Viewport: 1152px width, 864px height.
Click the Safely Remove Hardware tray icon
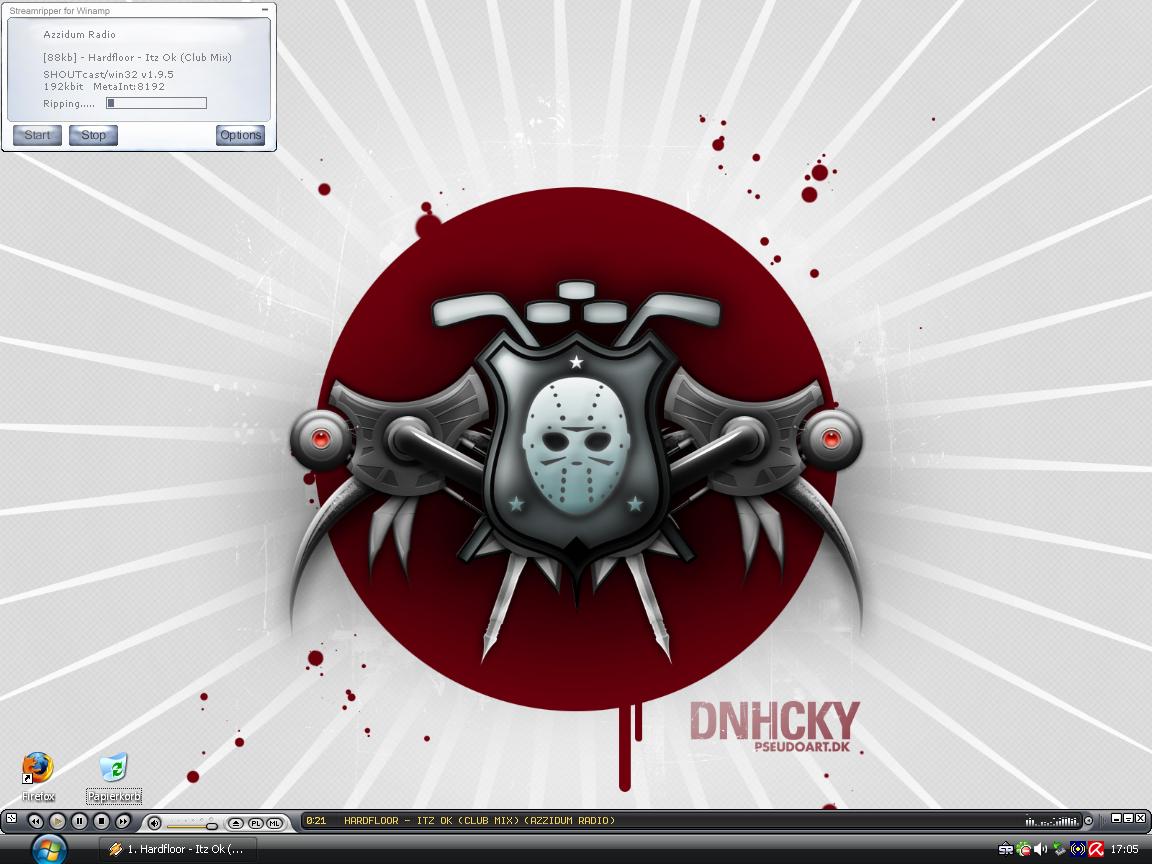(x=1059, y=849)
